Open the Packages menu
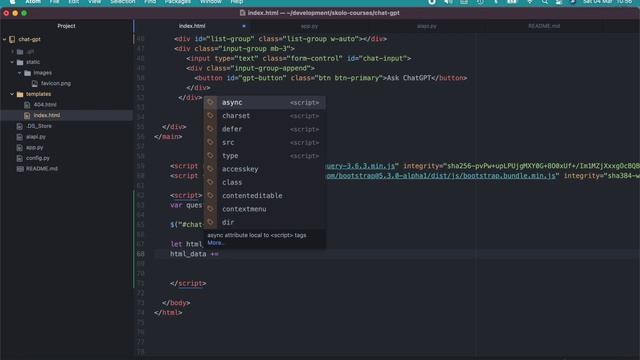 [x=178, y=2]
